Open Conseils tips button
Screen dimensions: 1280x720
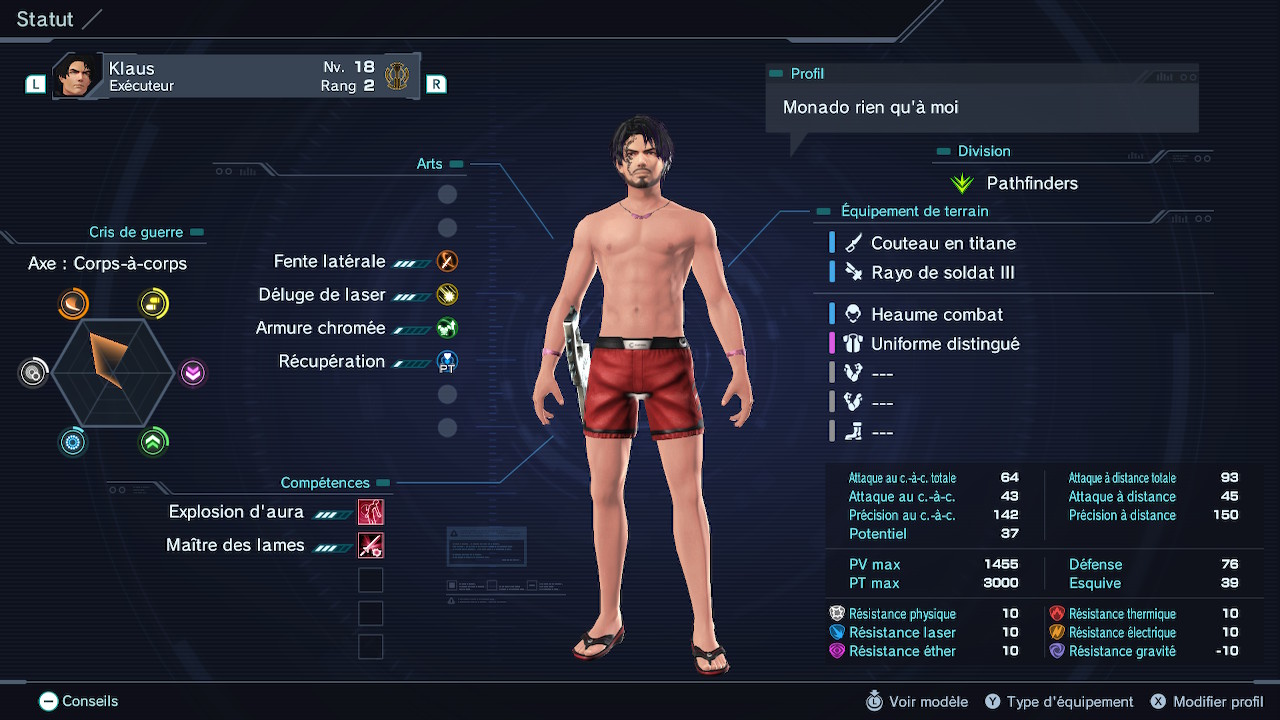point(79,702)
